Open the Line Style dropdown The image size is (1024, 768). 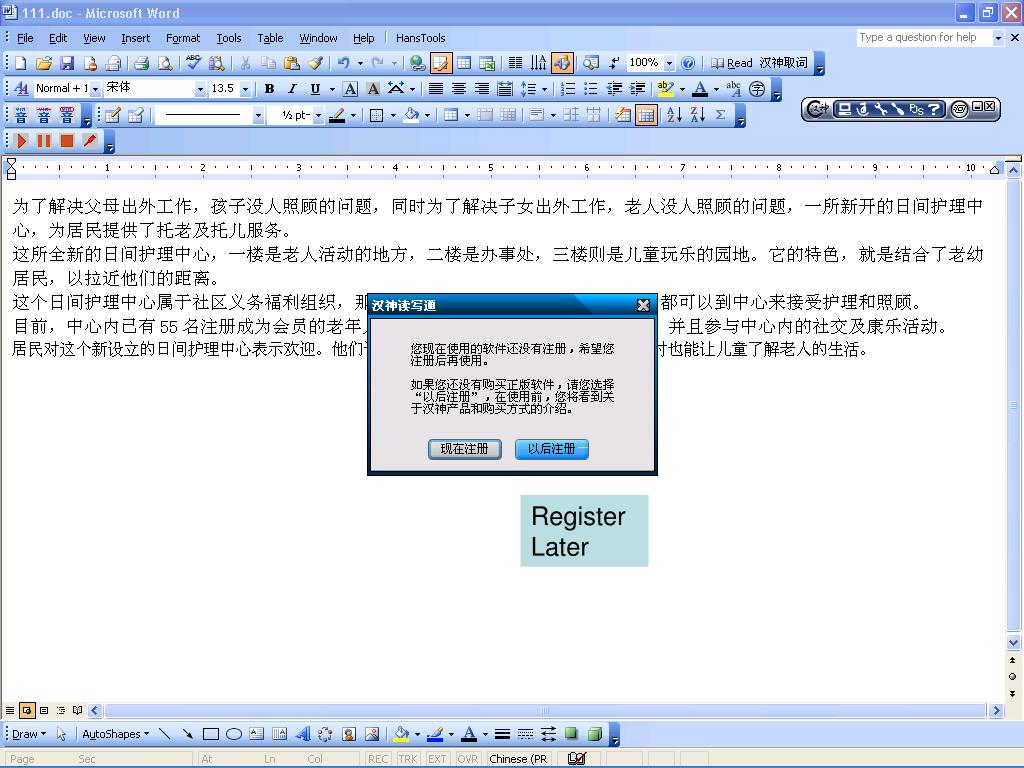click(258, 116)
